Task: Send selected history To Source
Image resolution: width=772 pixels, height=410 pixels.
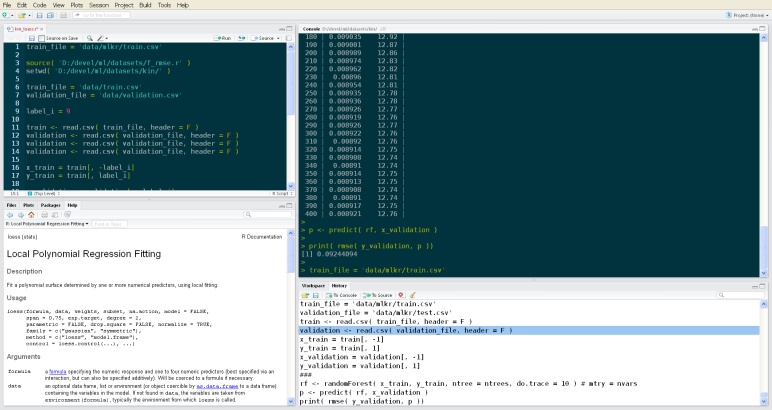Action: point(378,295)
